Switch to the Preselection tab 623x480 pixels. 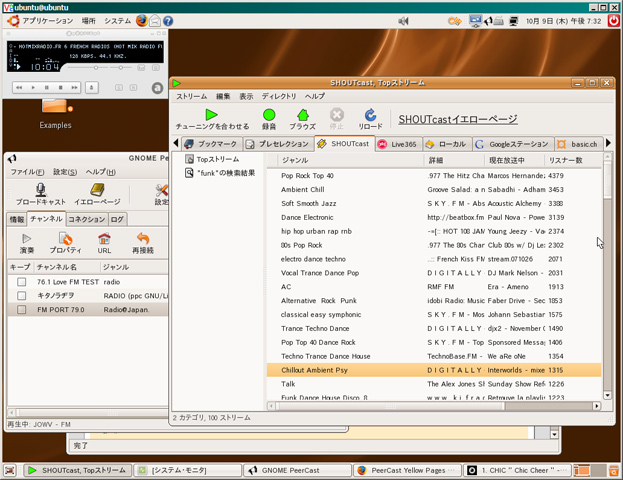278,144
